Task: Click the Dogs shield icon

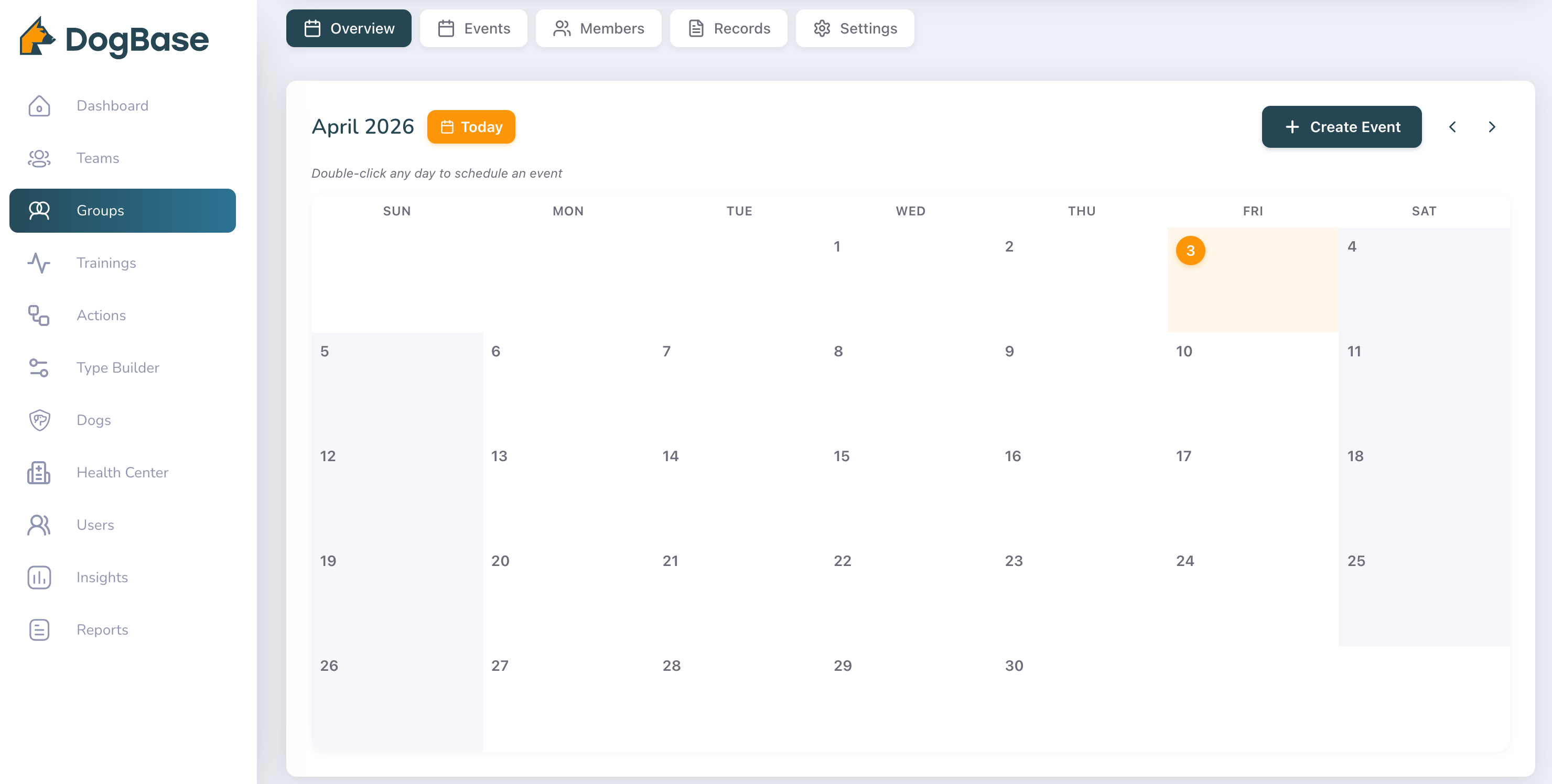Action: 39,420
